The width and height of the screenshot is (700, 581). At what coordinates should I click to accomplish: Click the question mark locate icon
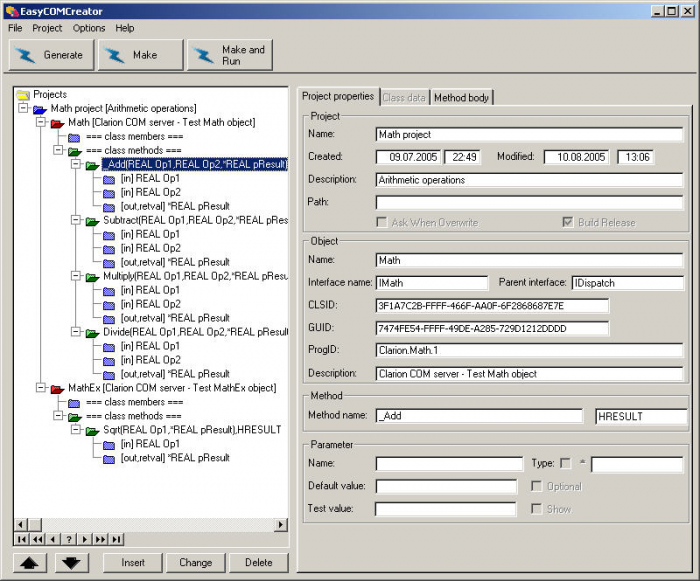click(x=69, y=539)
